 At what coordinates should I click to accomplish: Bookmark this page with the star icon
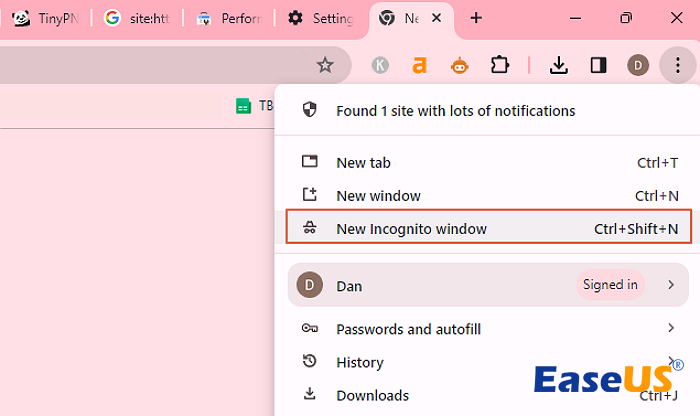point(325,65)
